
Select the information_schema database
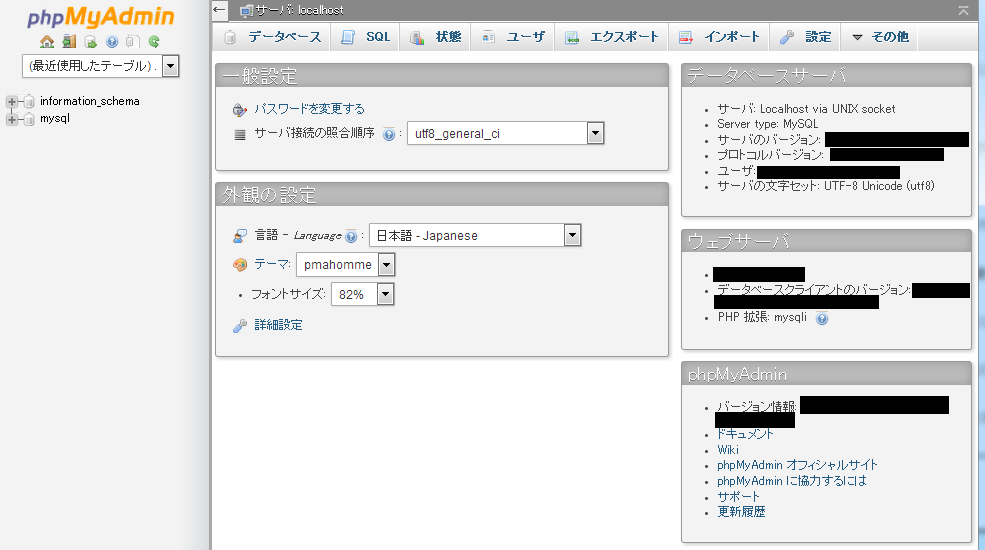pyautogui.click(x=89, y=101)
